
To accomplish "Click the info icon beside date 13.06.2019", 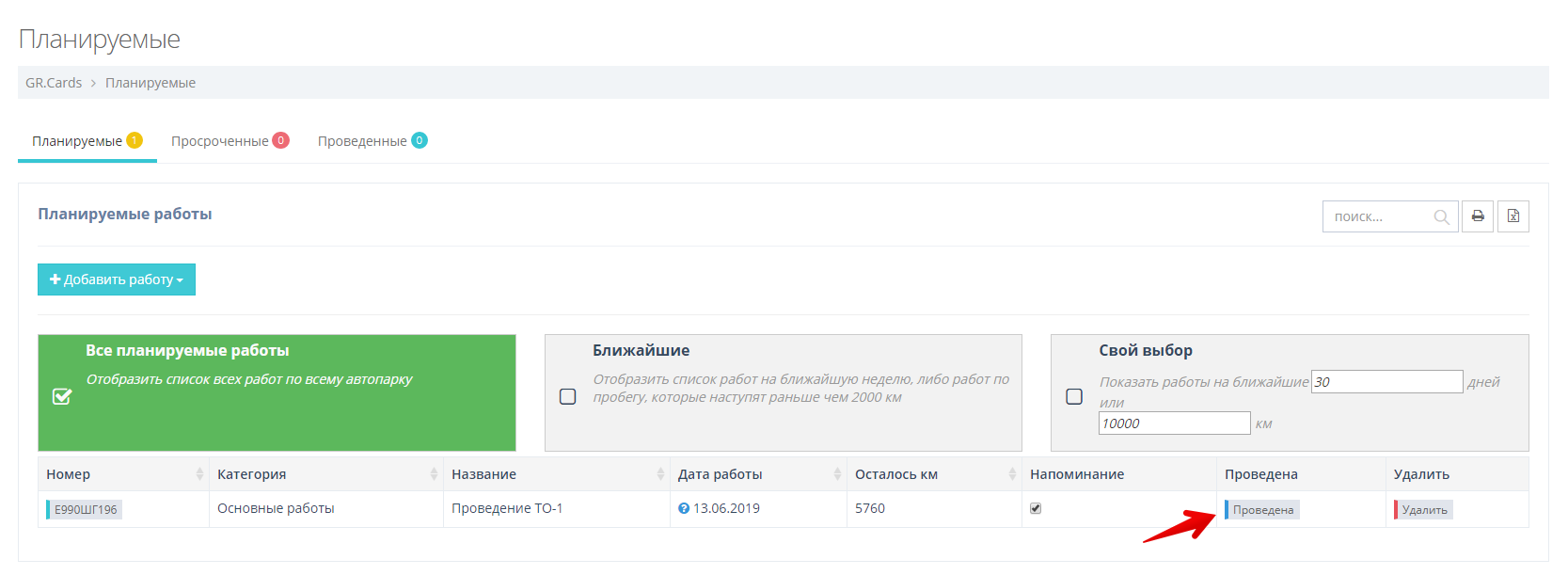I will (684, 509).
